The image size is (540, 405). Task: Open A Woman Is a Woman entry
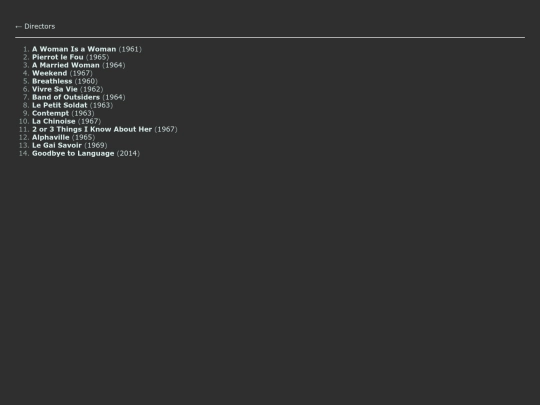[x=74, y=49]
